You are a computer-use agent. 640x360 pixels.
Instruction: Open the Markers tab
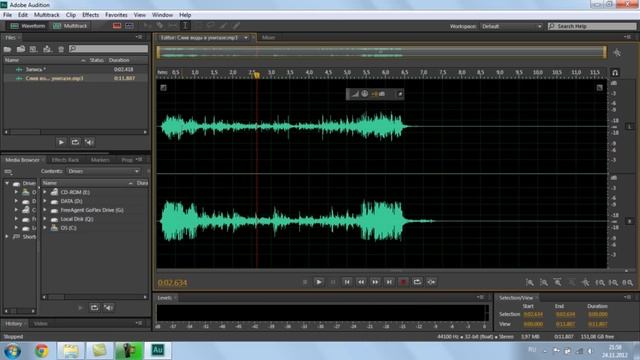[x=100, y=160]
